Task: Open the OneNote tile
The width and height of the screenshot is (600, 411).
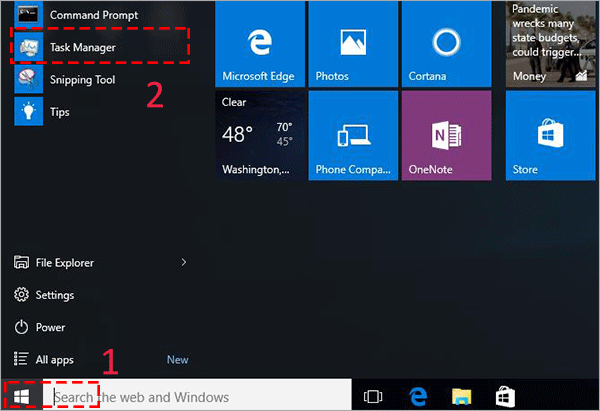Action: tap(447, 135)
